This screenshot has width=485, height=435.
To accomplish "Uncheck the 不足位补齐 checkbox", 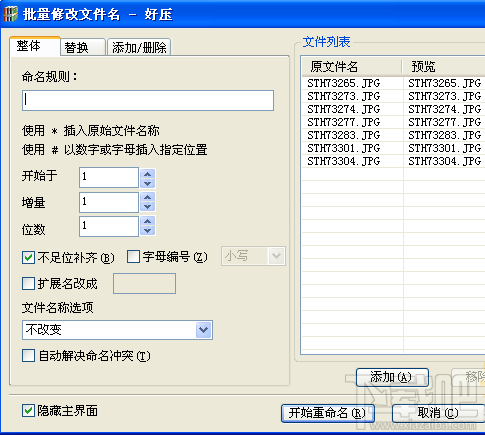I will pyautogui.click(x=28, y=257).
